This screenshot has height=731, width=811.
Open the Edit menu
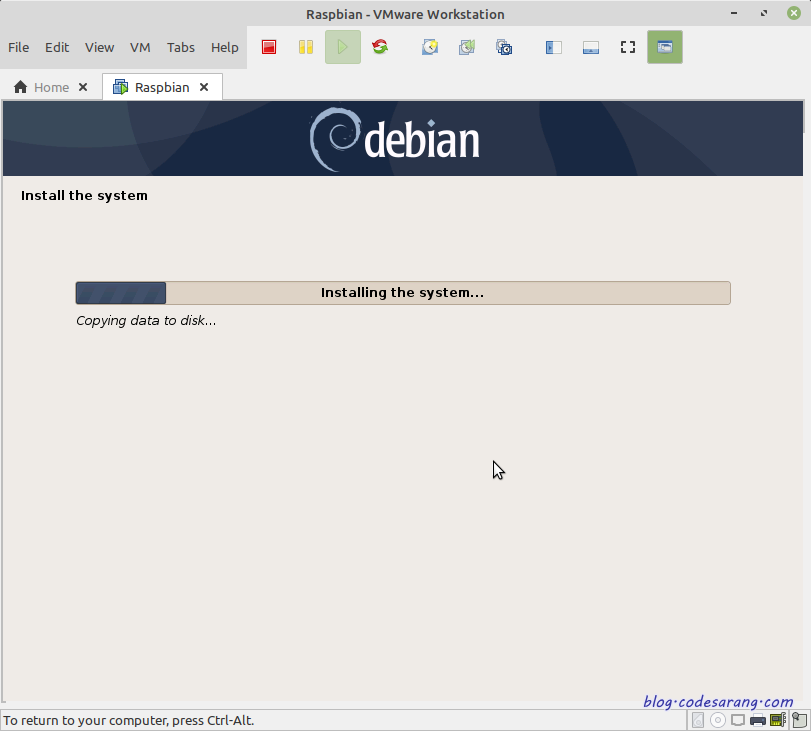[57, 48]
